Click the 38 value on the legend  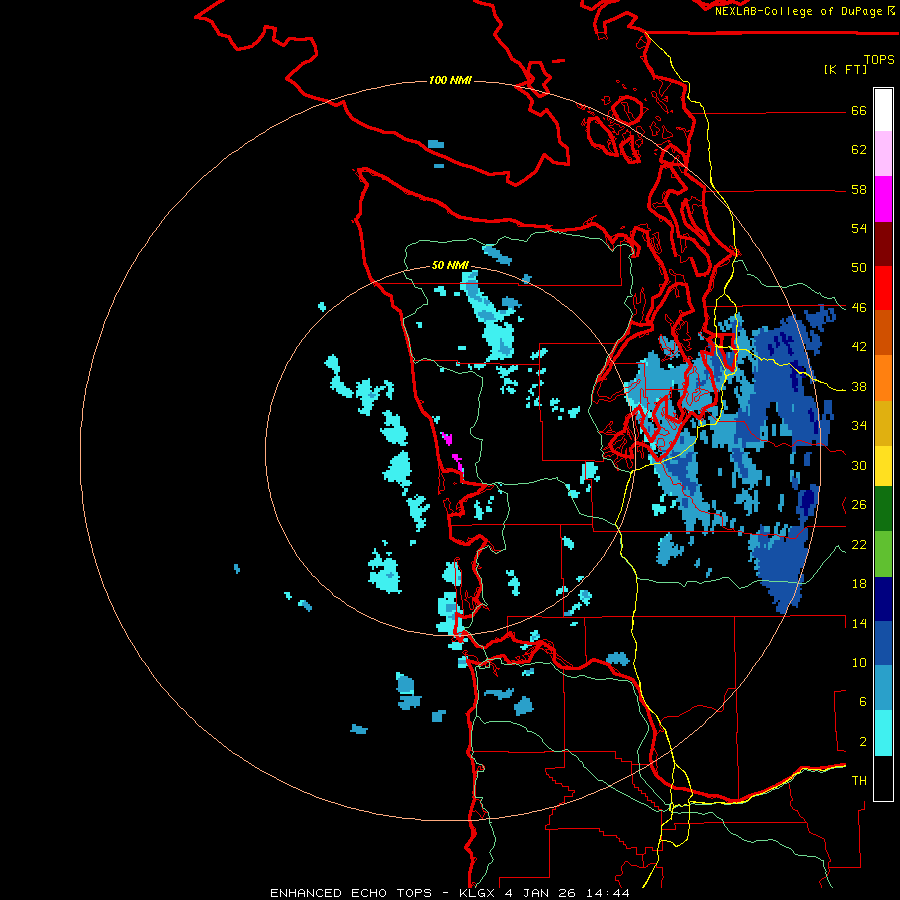[859, 387]
